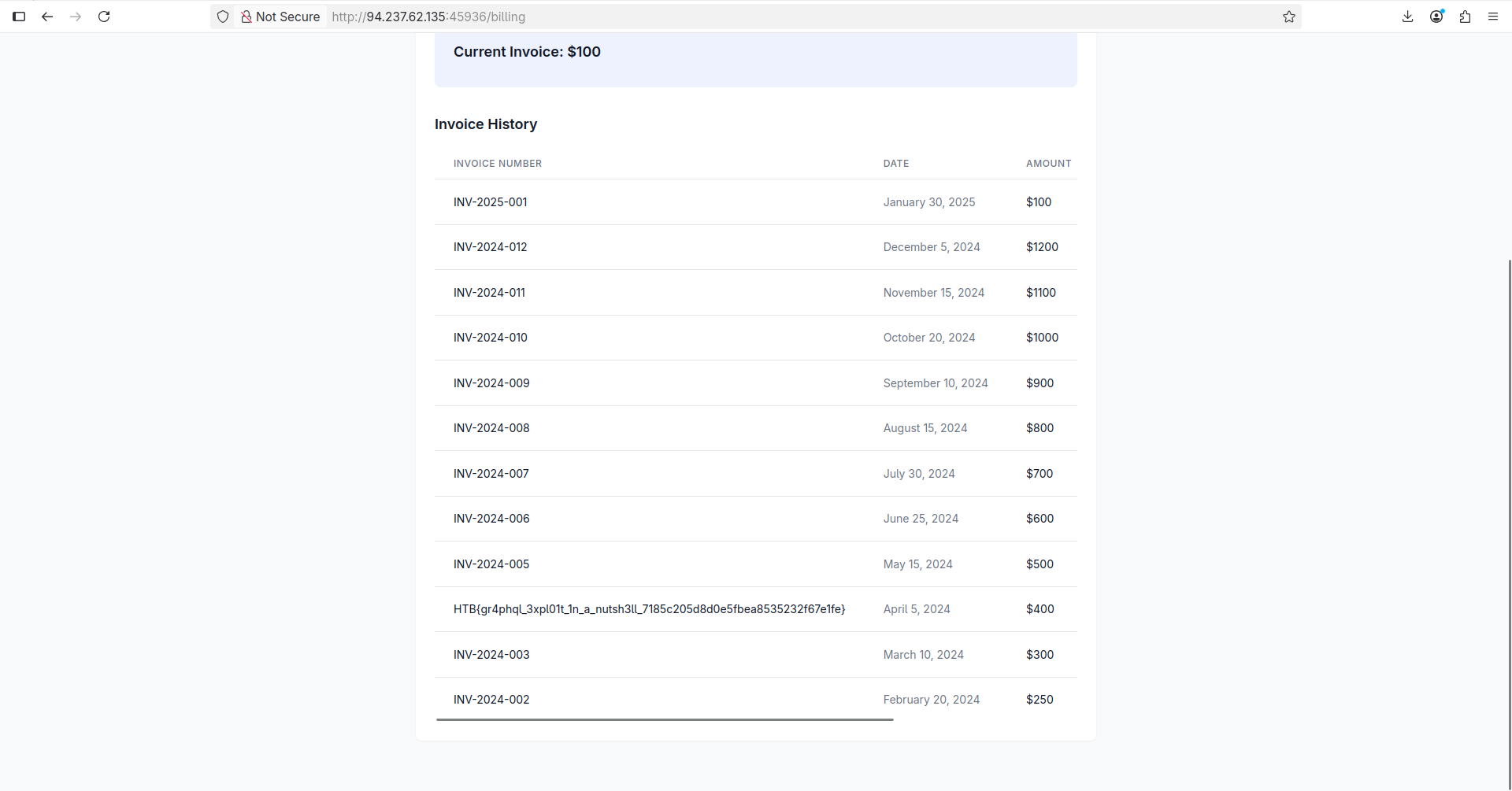Click the $1000 amount

point(1042,338)
